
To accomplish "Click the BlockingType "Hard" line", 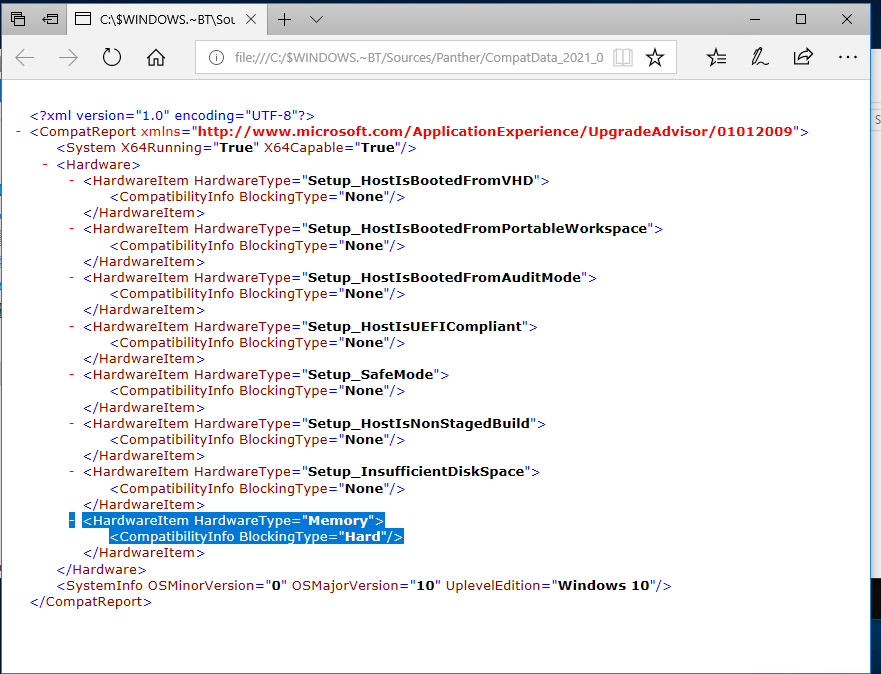I will [x=256, y=537].
